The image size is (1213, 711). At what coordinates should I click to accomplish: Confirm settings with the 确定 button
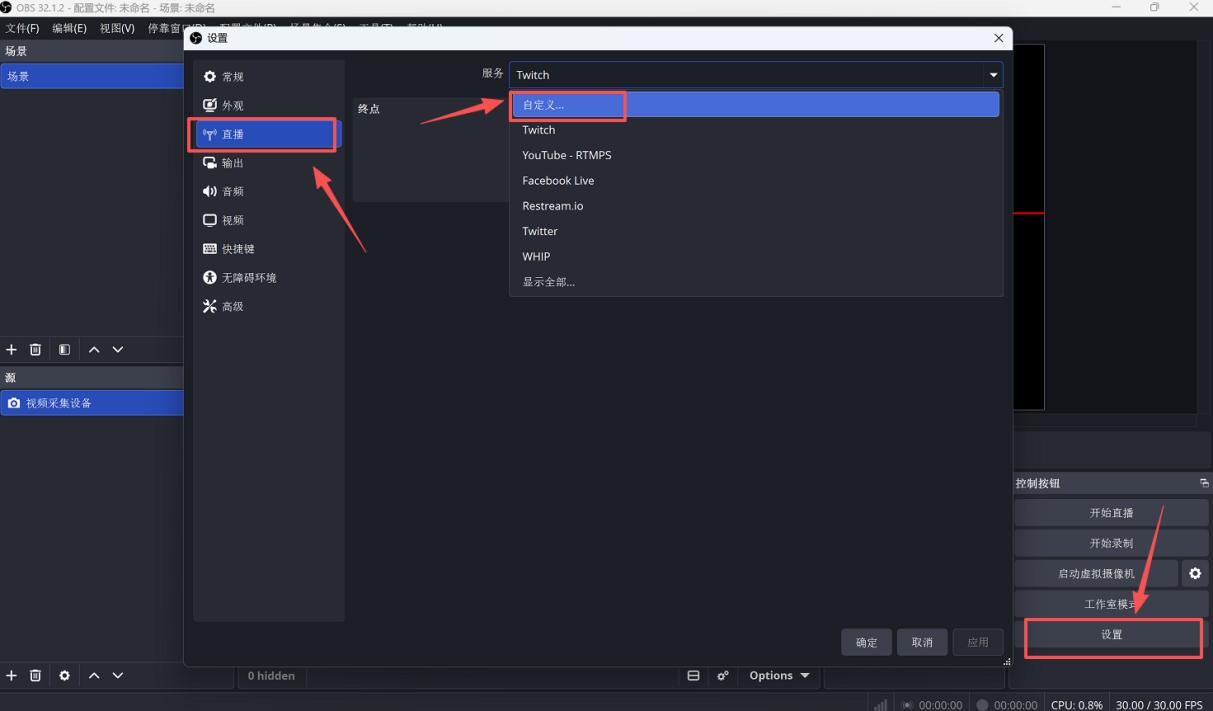click(866, 643)
